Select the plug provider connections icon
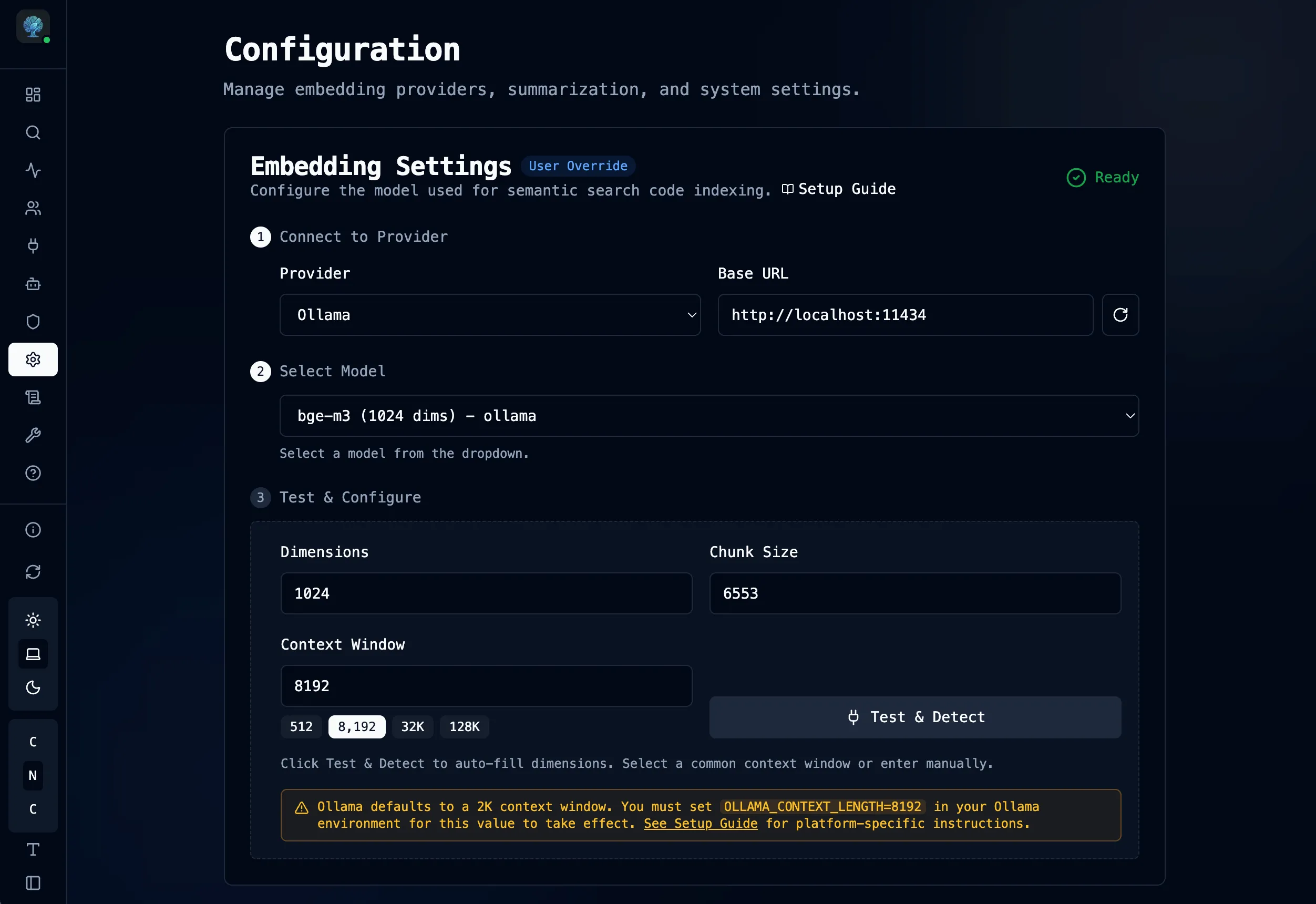The width and height of the screenshot is (1316, 904). tap(33, 246)
